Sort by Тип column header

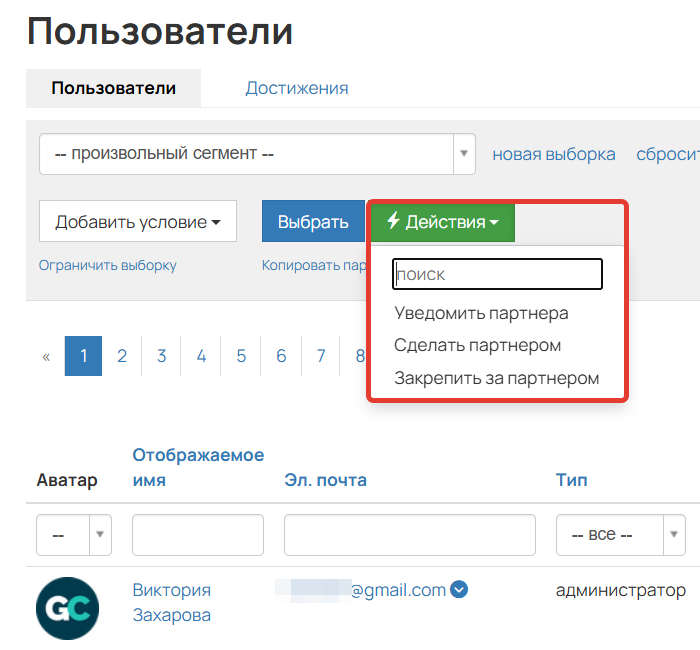(x=571, y=480)
